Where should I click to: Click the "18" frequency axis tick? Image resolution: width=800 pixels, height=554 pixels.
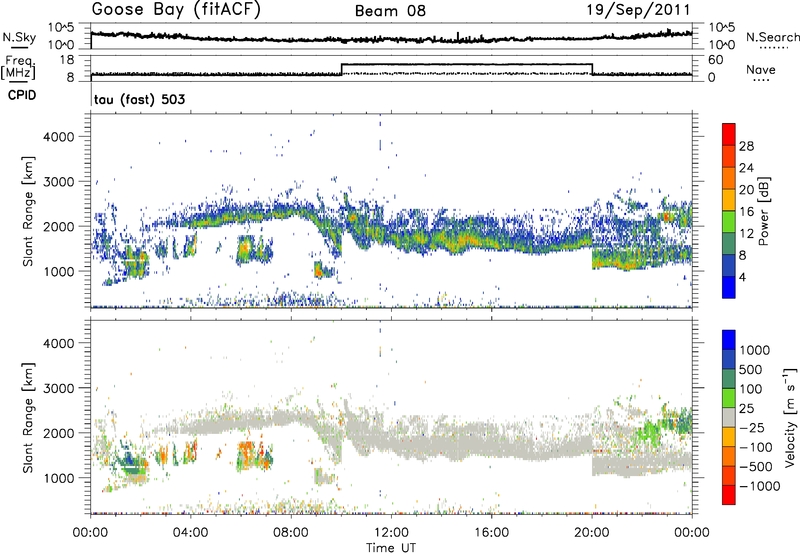(67, 60)
